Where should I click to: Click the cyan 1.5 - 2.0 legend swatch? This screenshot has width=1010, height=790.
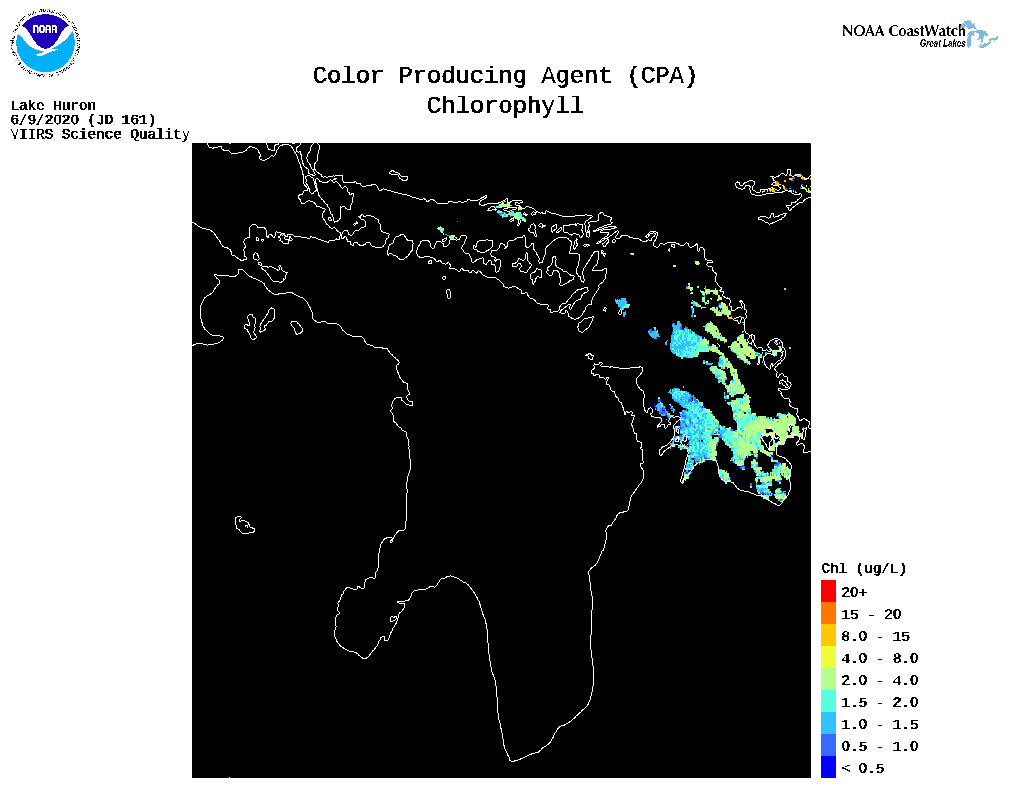pos(828,701)
